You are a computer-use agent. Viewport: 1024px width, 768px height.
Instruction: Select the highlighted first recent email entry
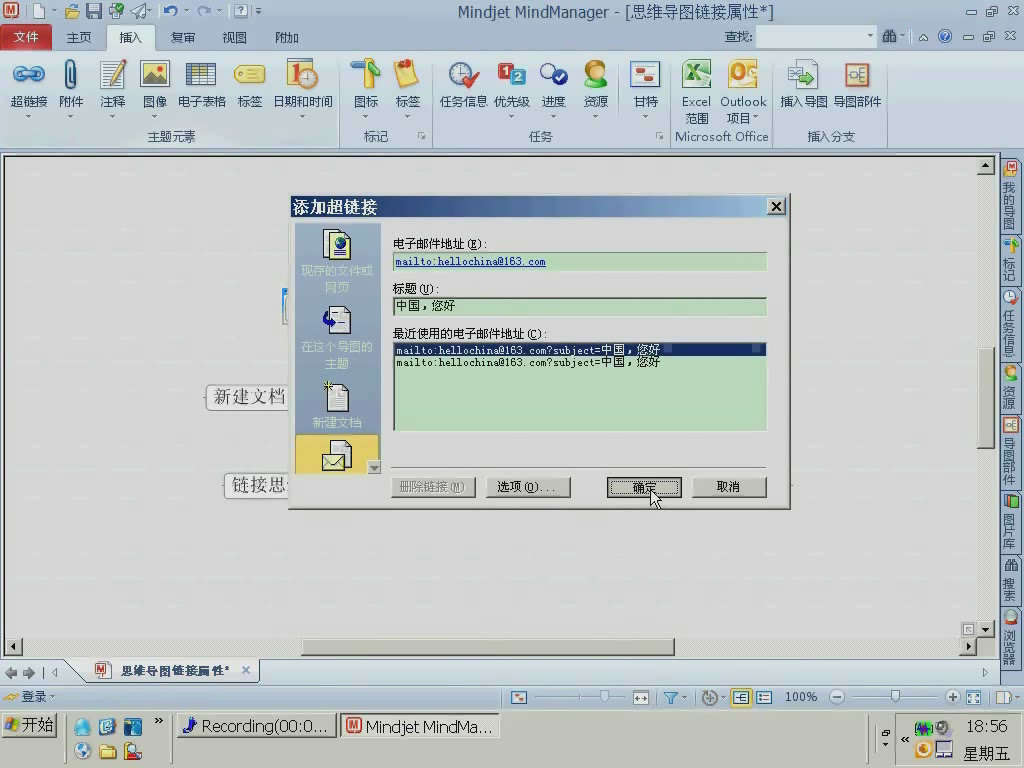coord(580,349)
